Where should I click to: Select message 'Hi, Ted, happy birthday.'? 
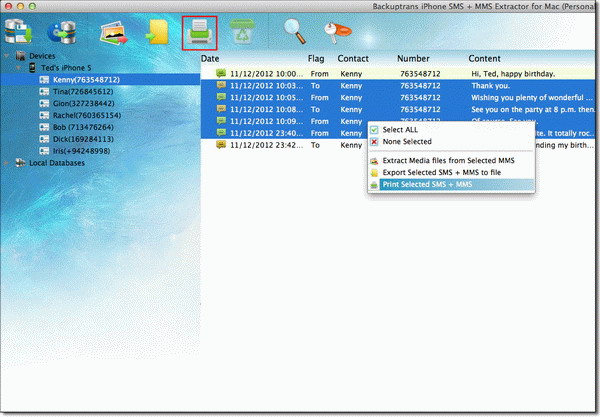[398, 73]
